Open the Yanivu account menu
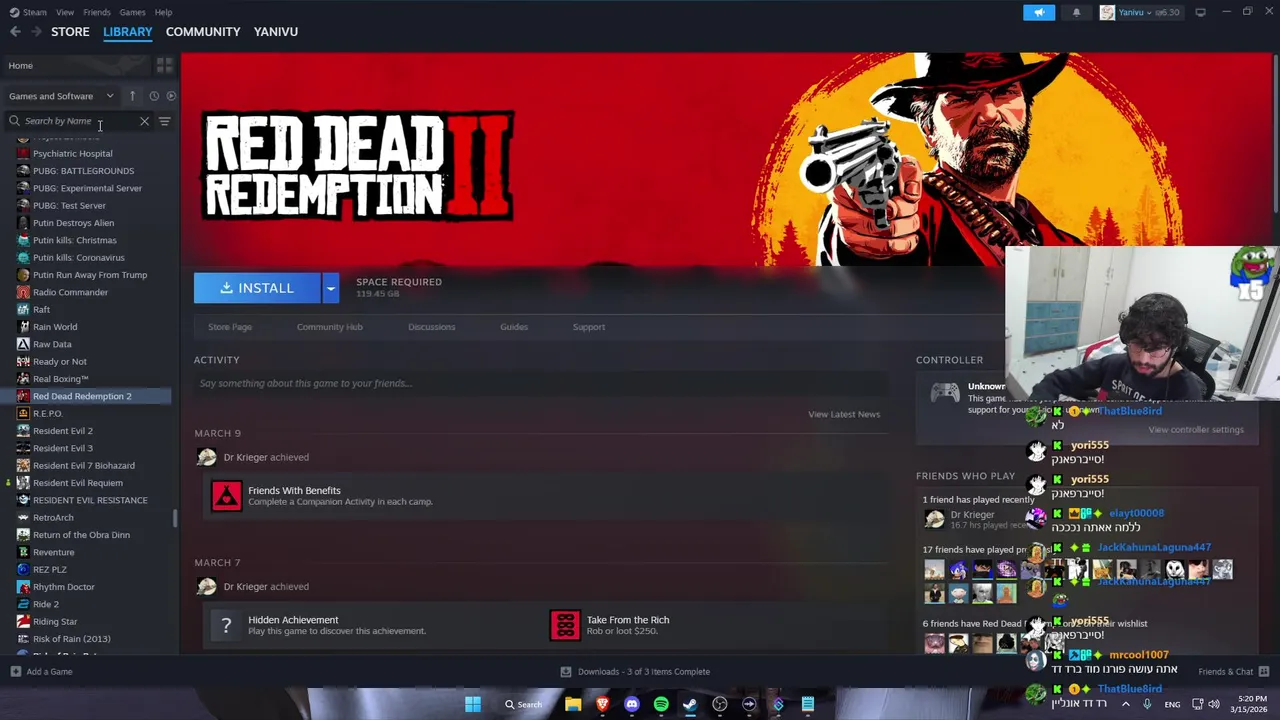Screen dimensions: 1280x720 tap(1139, 12)
